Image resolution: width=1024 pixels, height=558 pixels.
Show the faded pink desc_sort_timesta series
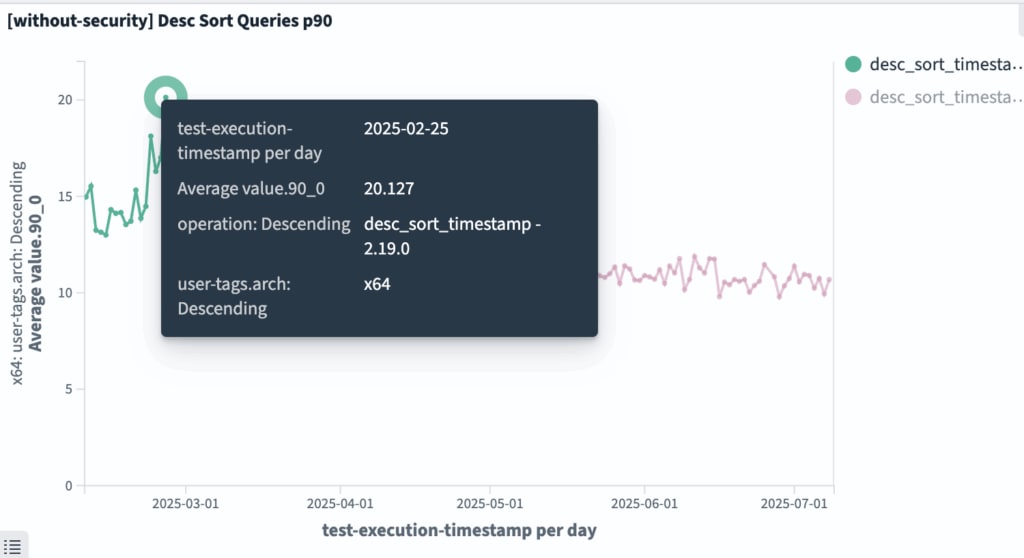(x=945, y=97)
